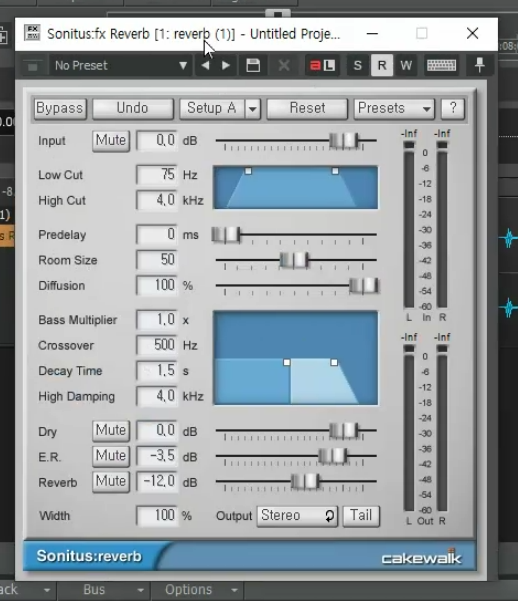Go to next preset arrow

226,66
